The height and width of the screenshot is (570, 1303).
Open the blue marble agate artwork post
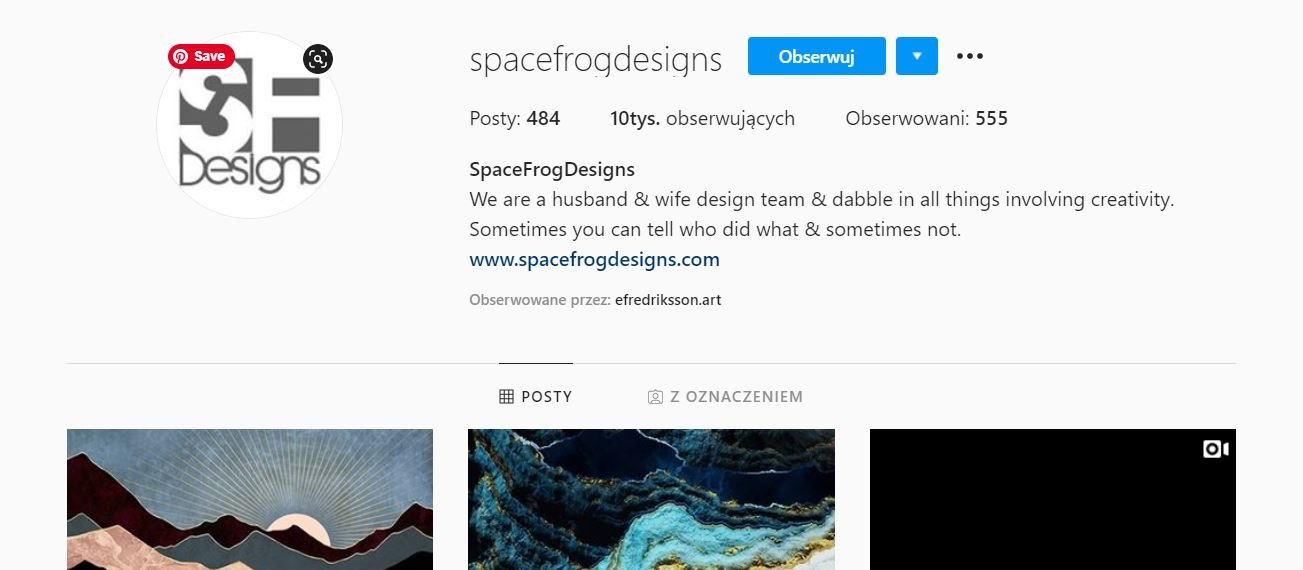point(651,499)
